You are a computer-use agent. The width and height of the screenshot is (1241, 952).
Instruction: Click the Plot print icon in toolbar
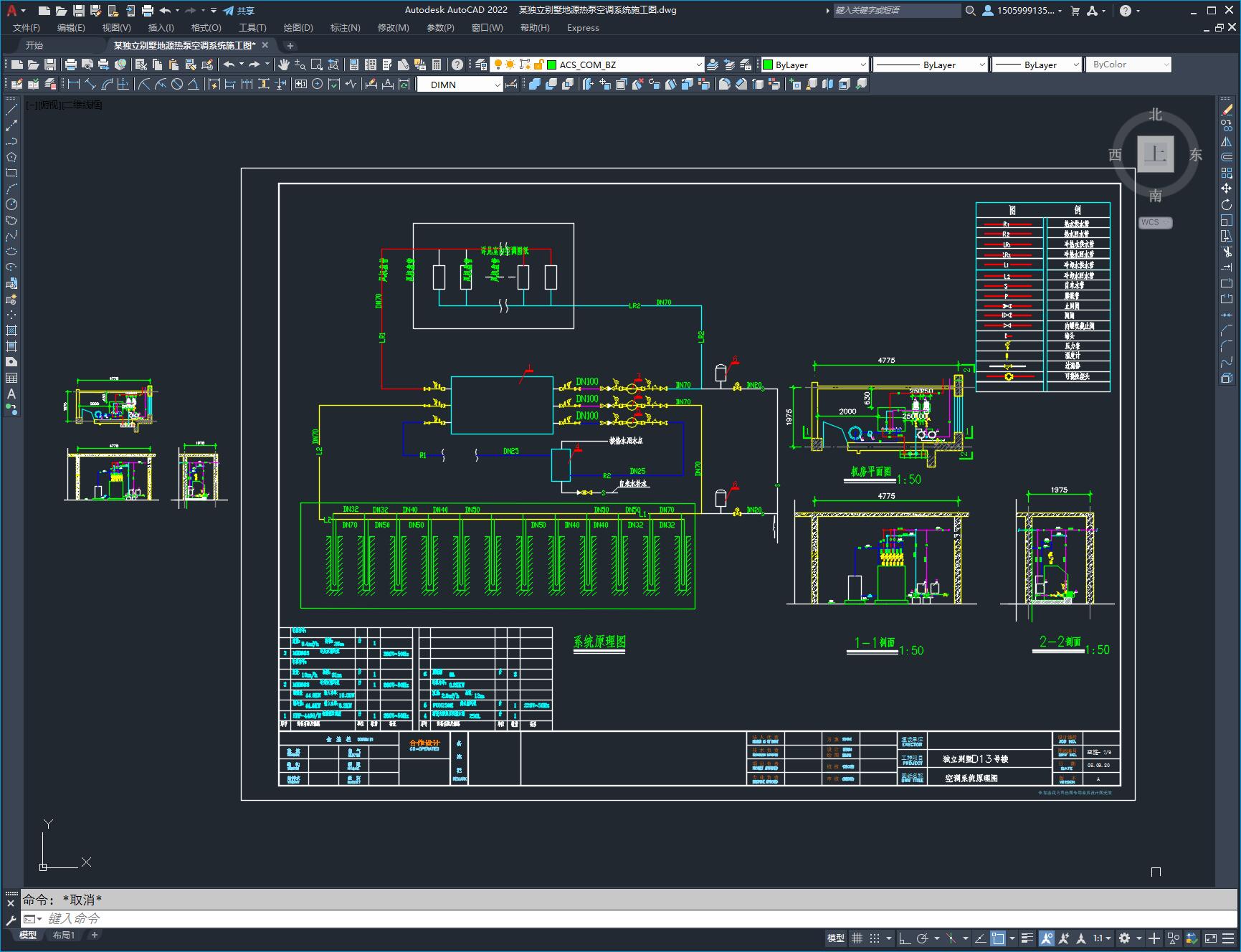click(x=71, y=65)
